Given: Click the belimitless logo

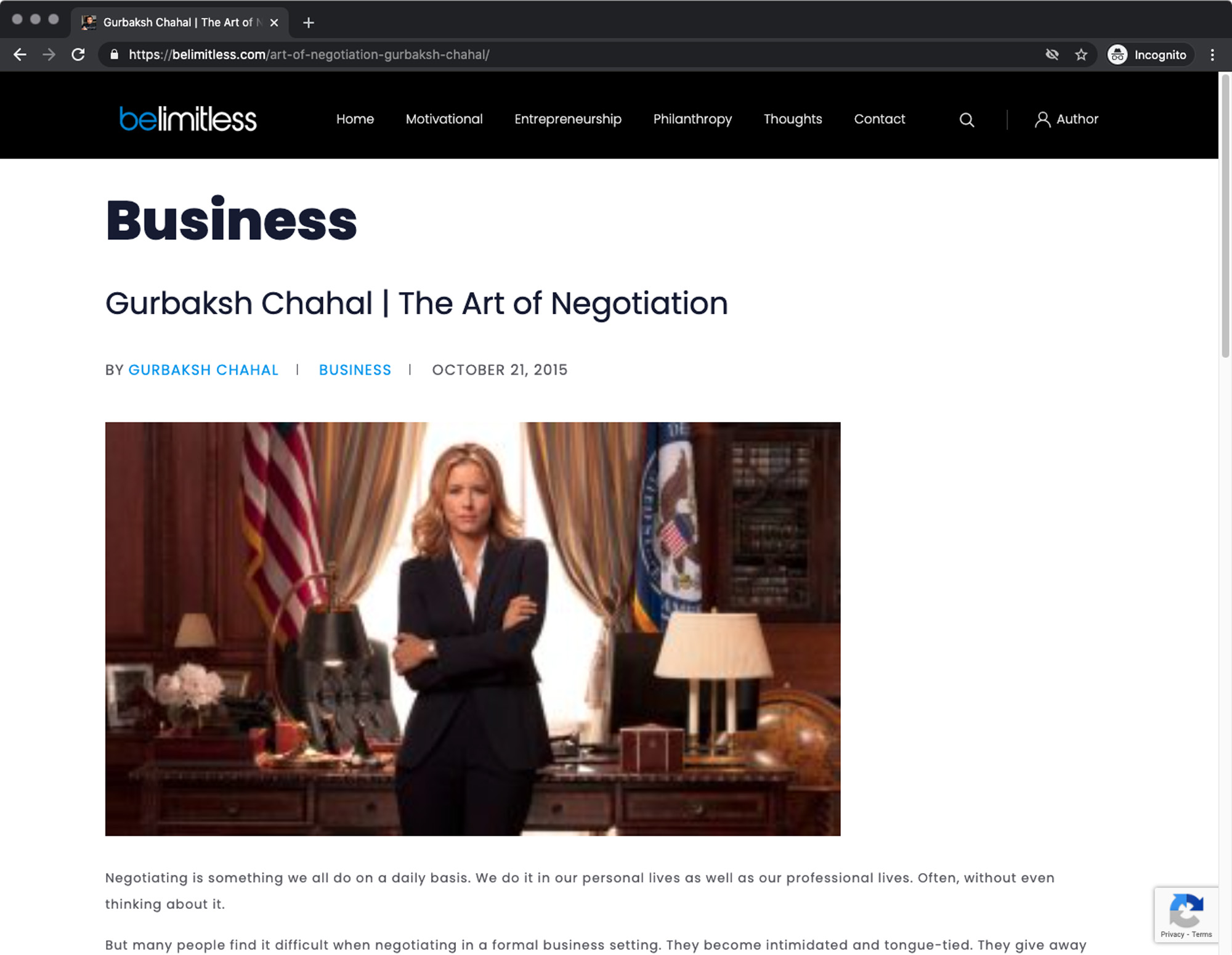Looking at the screenshot, I should [x=188, y=119].
